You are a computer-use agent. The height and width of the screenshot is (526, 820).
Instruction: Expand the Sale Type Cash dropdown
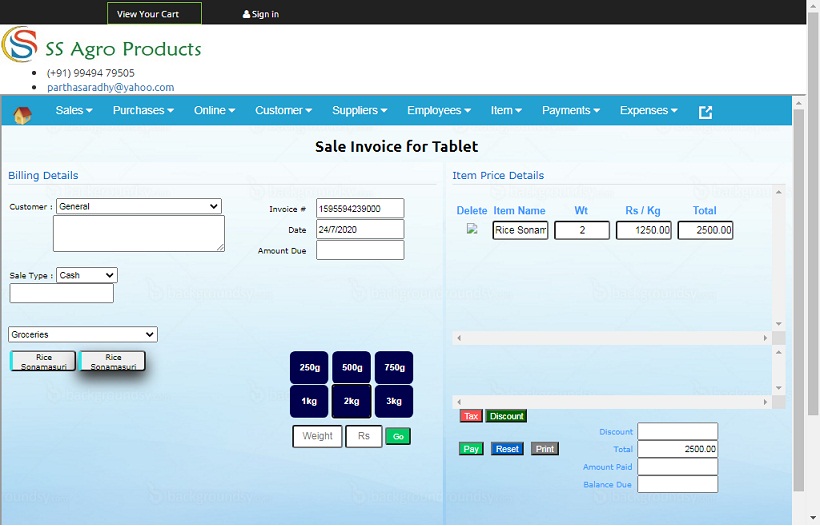(87, 275)
